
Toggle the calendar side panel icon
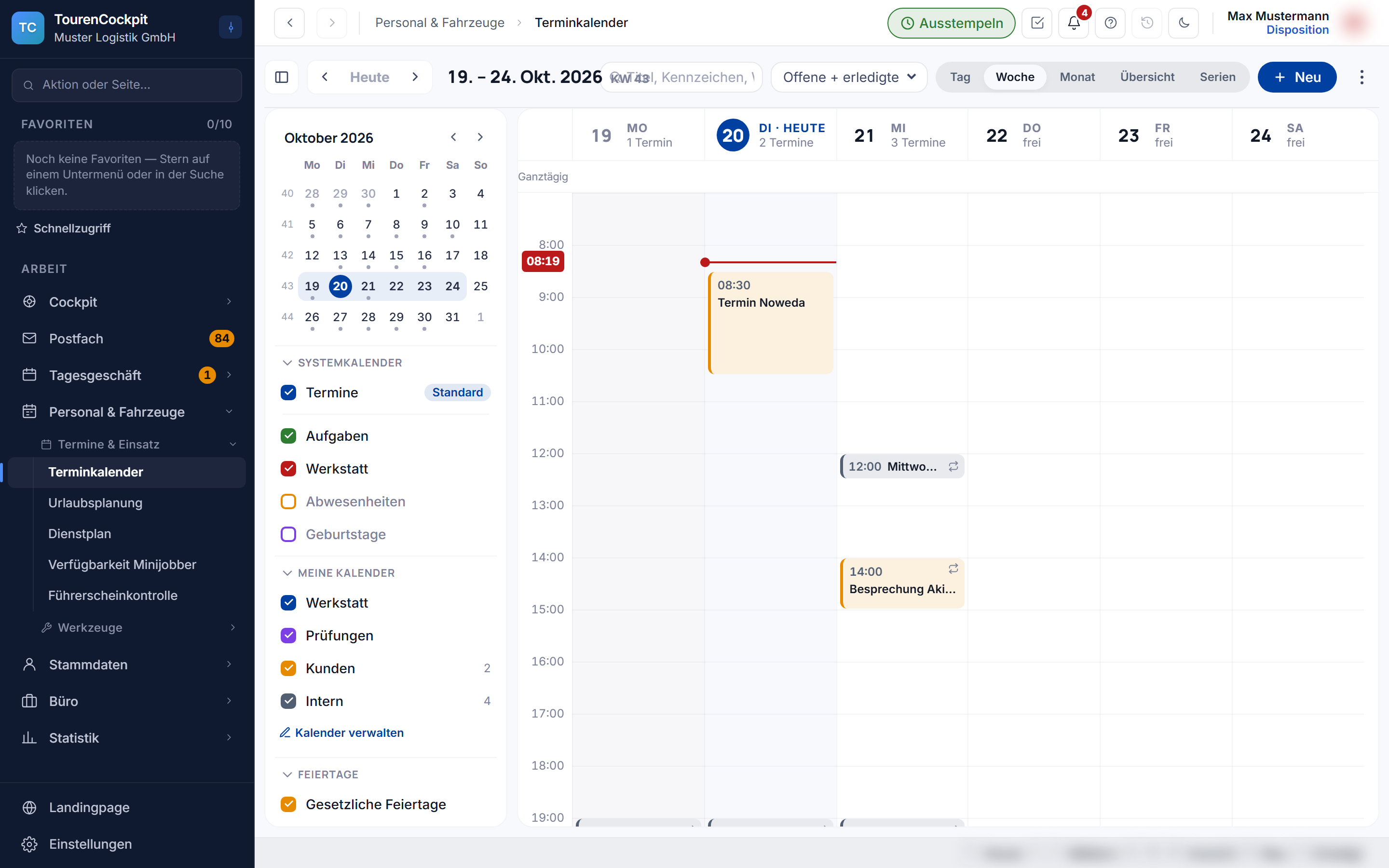(281, 77)
